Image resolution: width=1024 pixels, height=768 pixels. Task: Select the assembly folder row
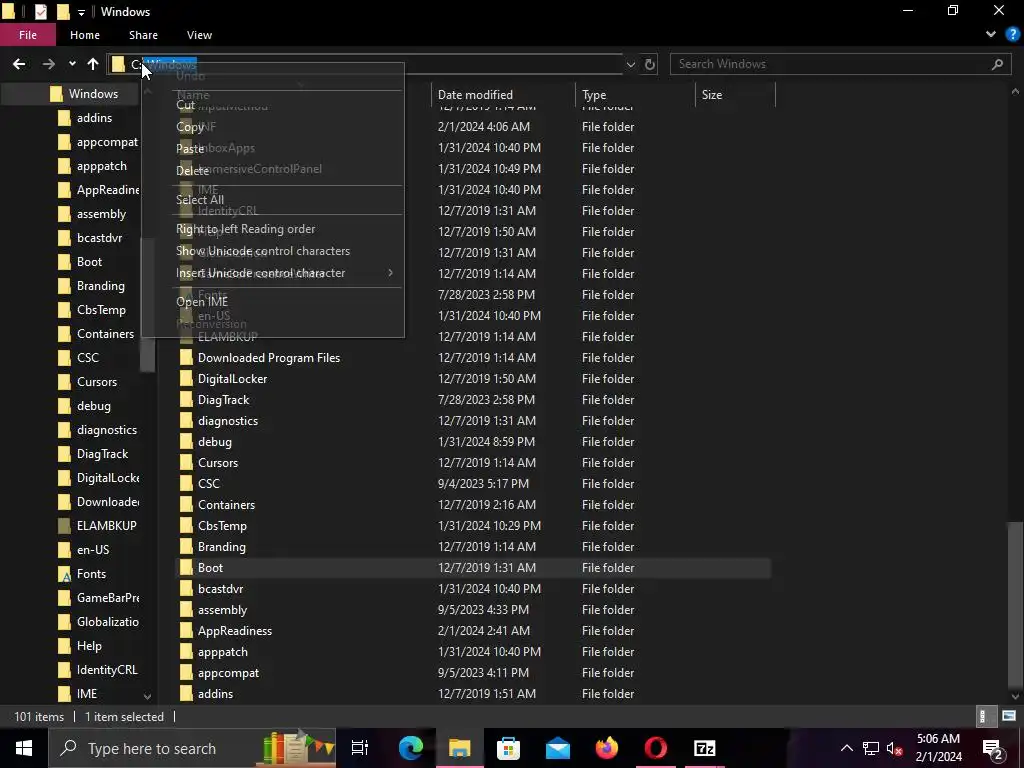(473, 610)
